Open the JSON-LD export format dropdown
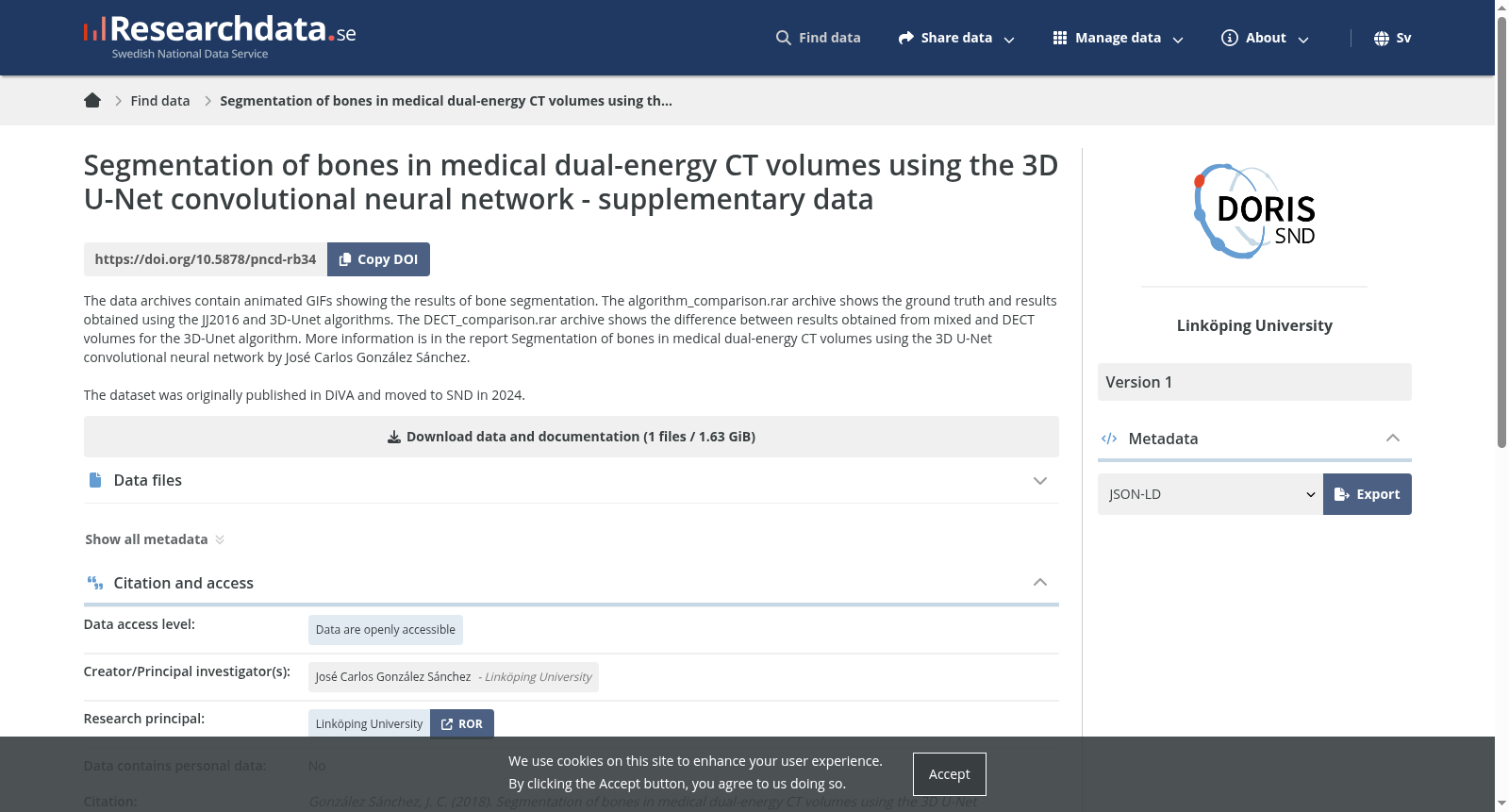1509x812 pixels. (1210, 494)
